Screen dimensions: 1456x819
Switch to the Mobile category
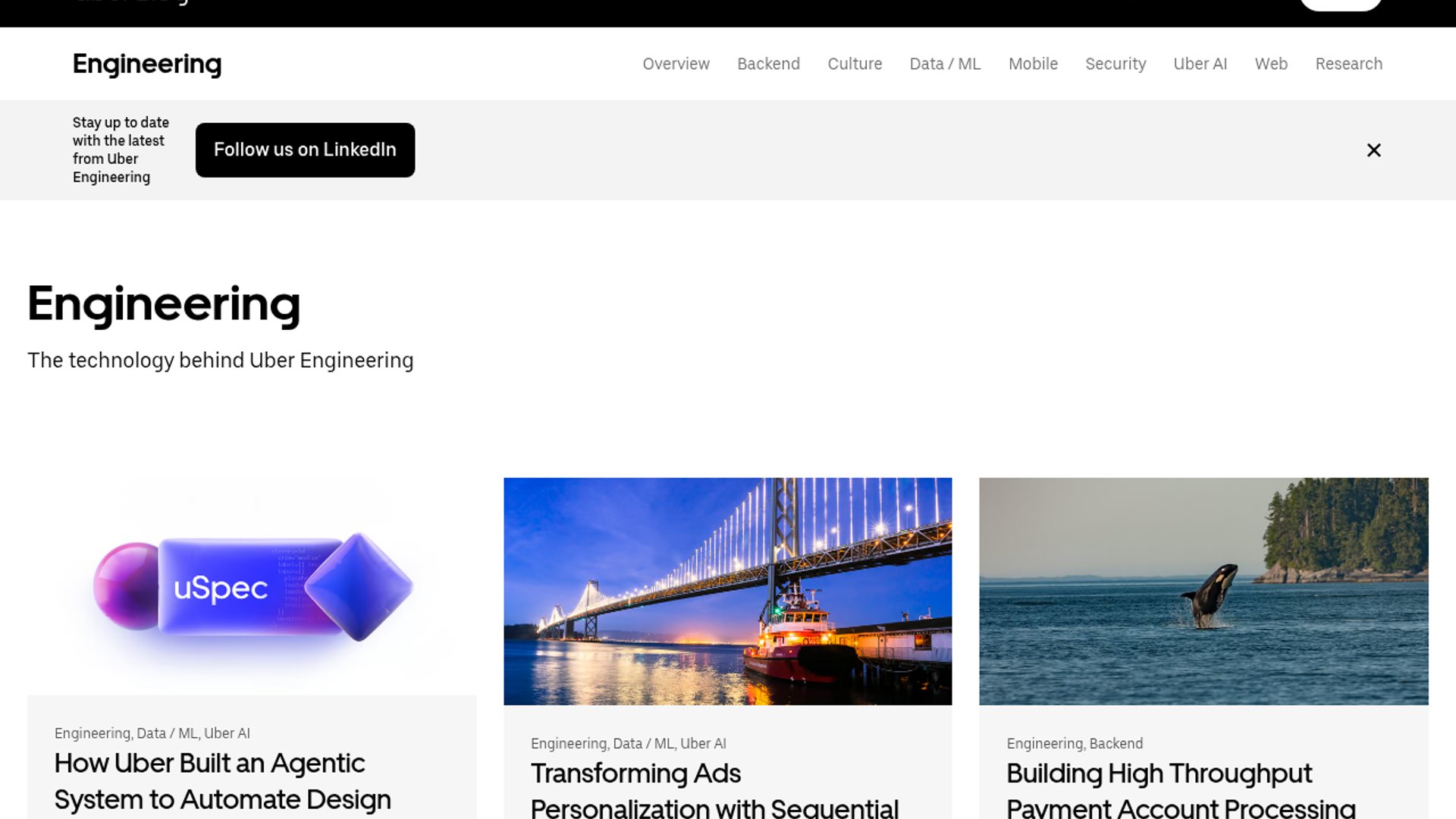[1033, 64]
